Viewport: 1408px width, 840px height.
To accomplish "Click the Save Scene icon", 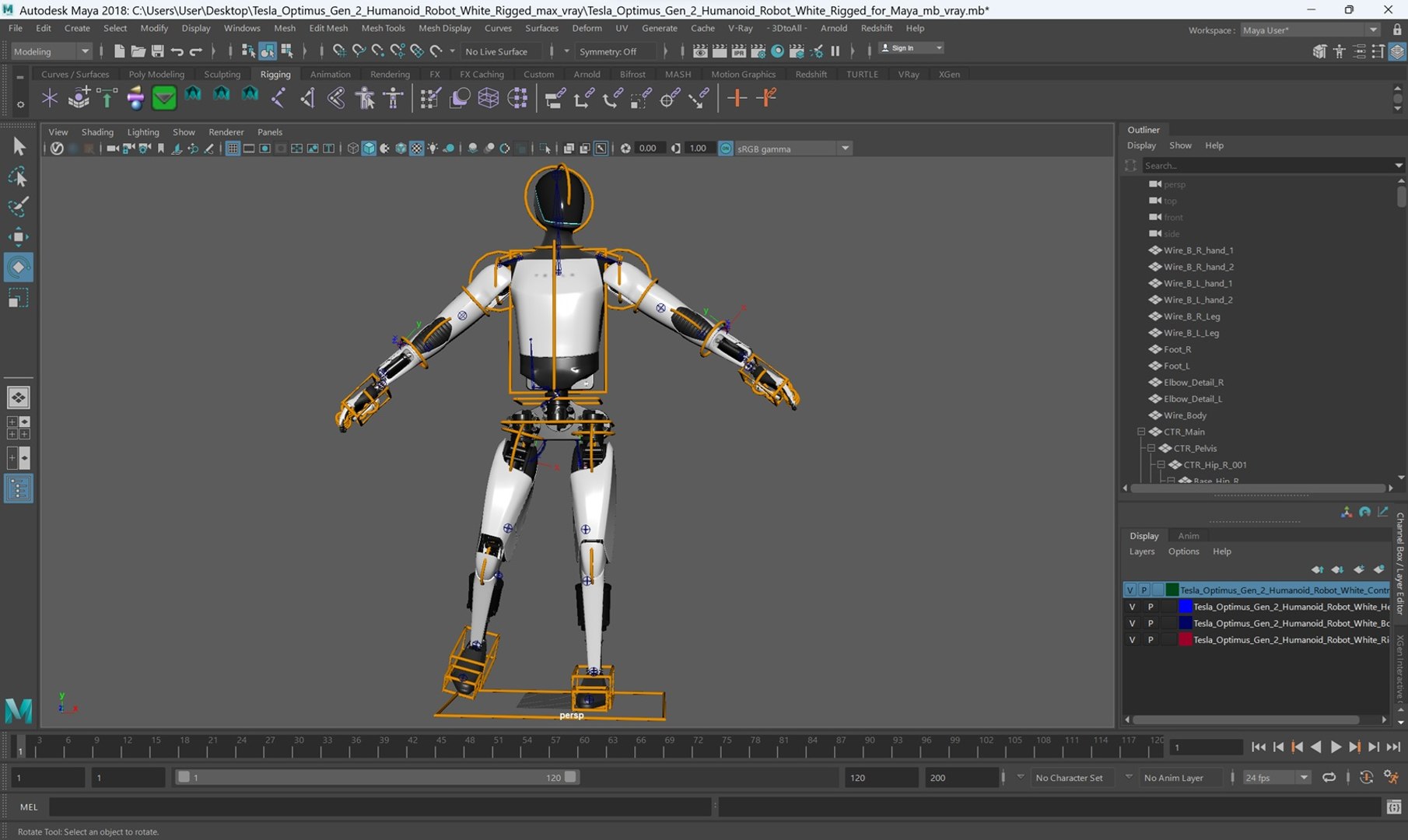I will click(157, 51).
